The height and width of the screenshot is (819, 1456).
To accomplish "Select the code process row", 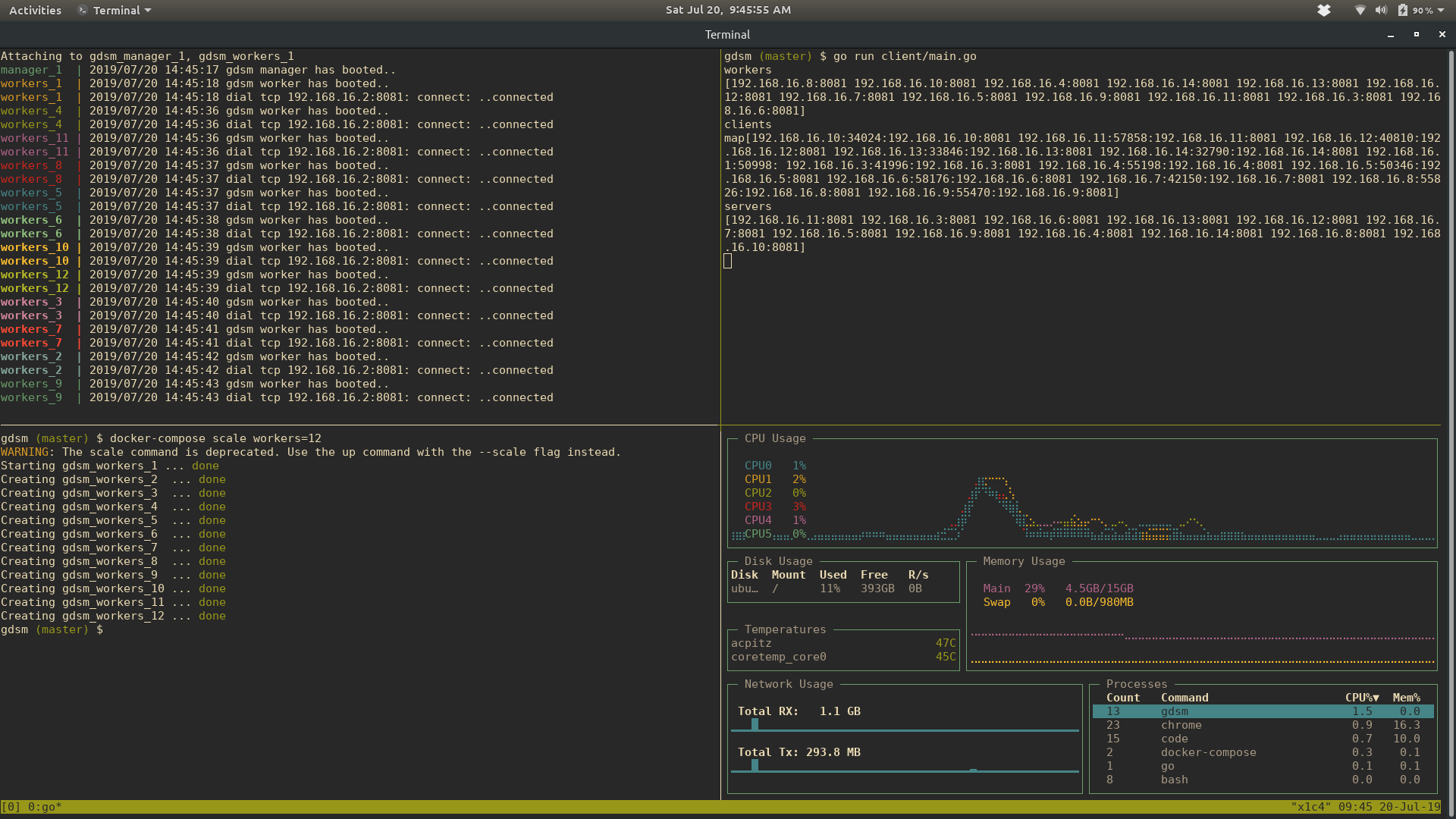I will [x=1263, y=739].
